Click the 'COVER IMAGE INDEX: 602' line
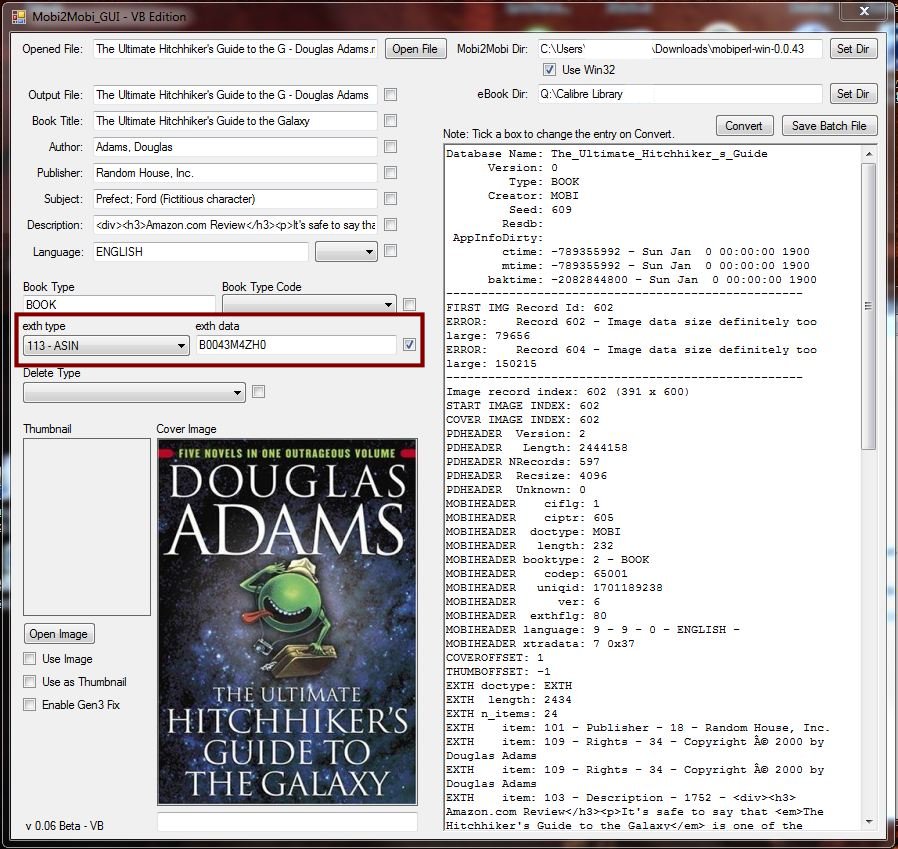Screen dimensions: 898x849 pos(523,419)
